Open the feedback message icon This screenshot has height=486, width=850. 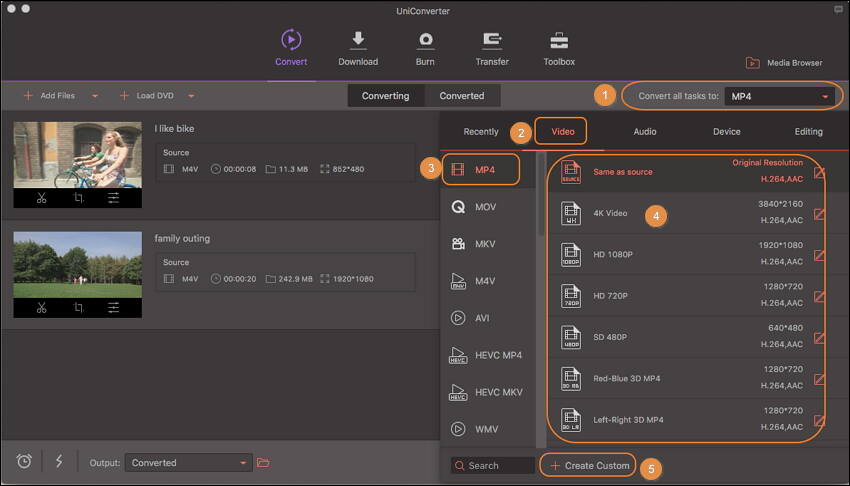[x=838, y=10]
